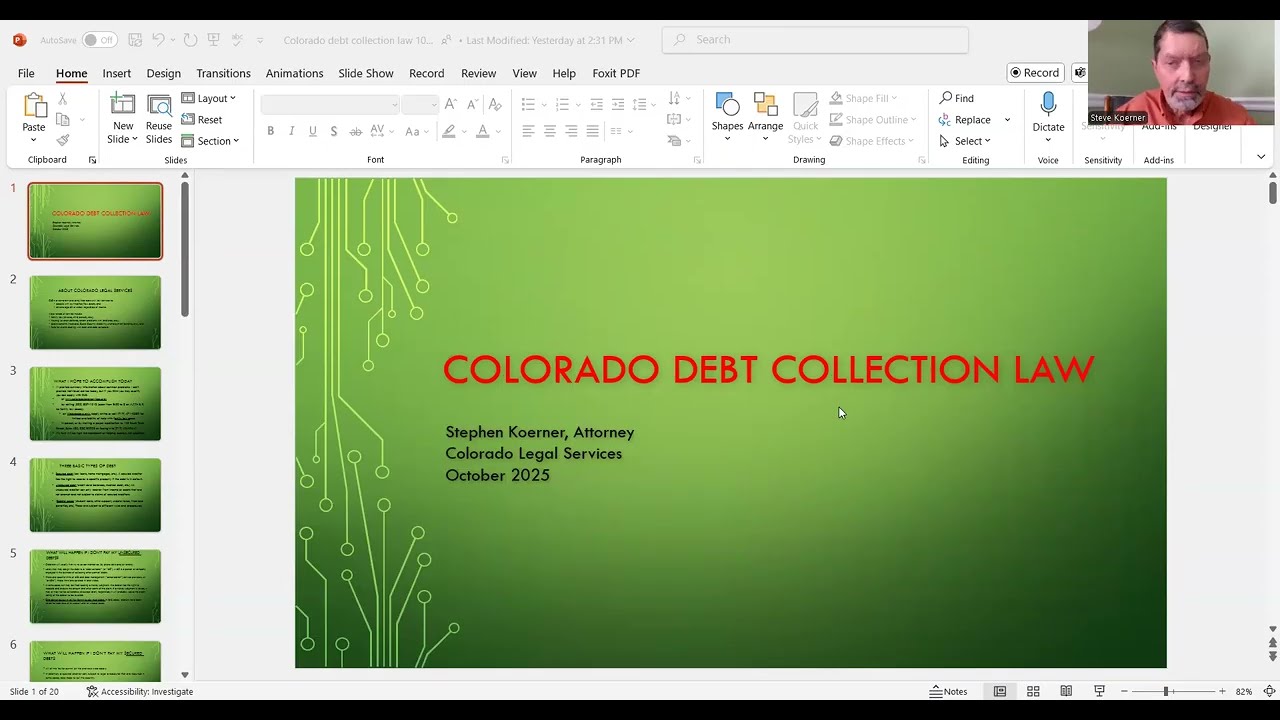
Task: Open the Select dropdown in Editing
Action: [964, 141]
